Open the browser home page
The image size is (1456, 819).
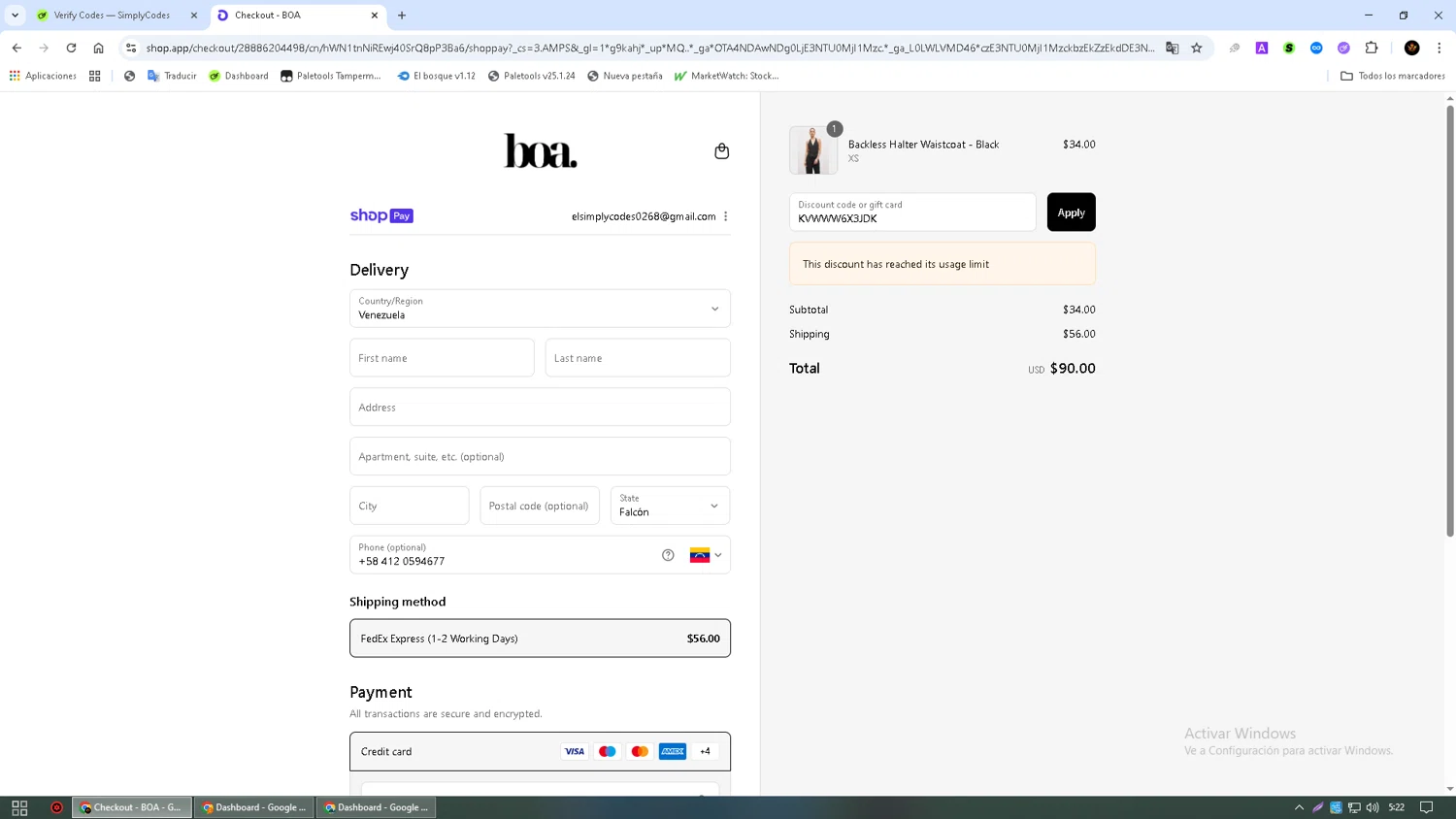[x=98, y=48]
